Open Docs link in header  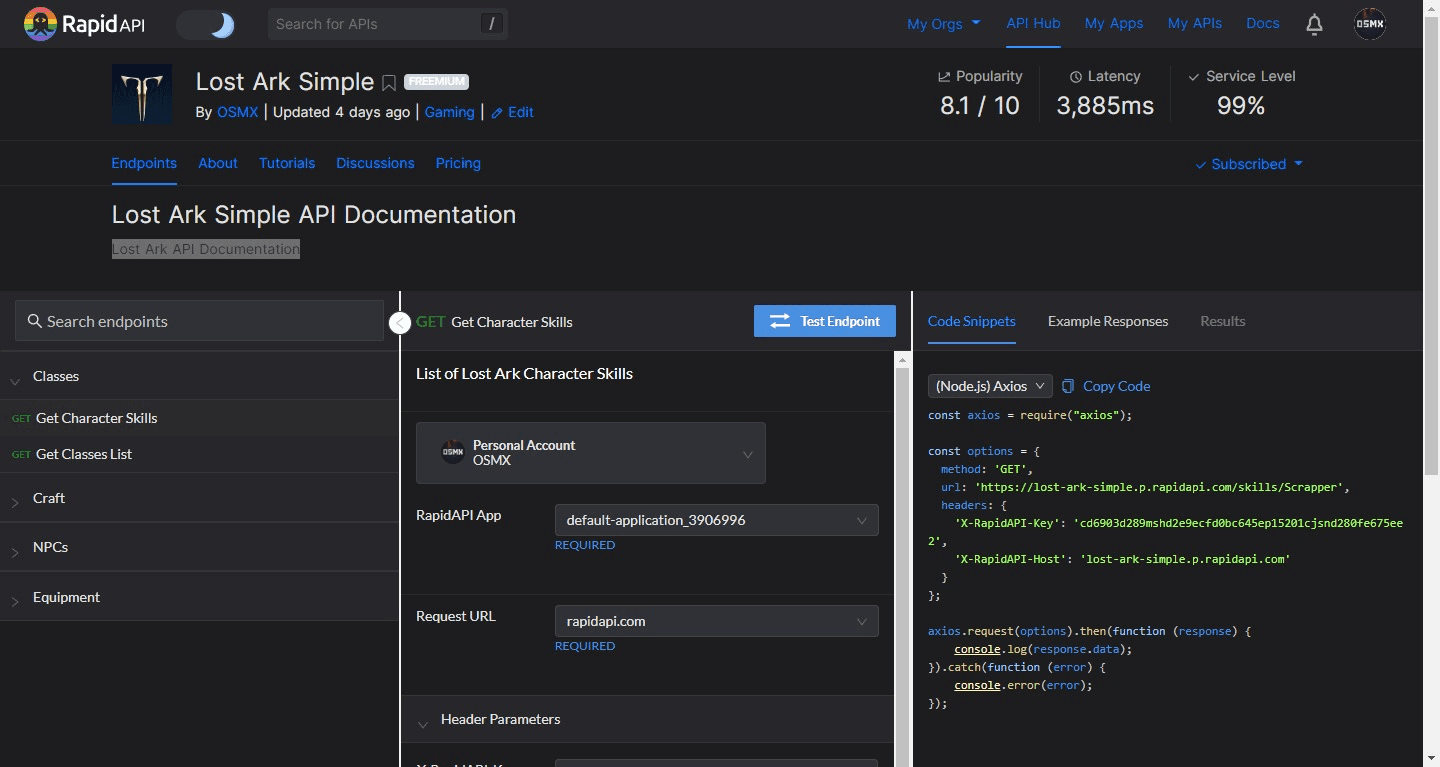tap(1263, 23)
